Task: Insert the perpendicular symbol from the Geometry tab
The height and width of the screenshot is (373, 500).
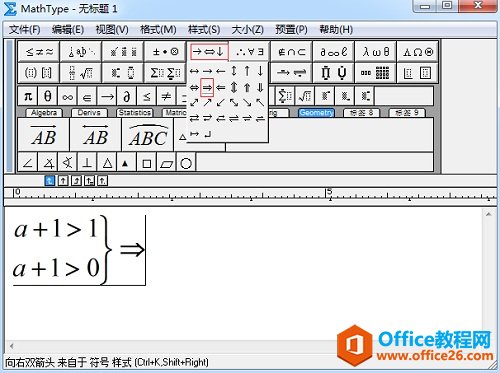Action: click(x=87, y=163)
